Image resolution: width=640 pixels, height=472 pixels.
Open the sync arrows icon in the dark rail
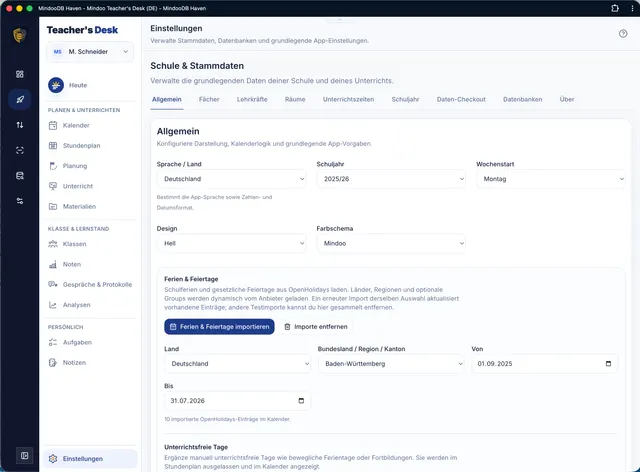pos(20,125)
